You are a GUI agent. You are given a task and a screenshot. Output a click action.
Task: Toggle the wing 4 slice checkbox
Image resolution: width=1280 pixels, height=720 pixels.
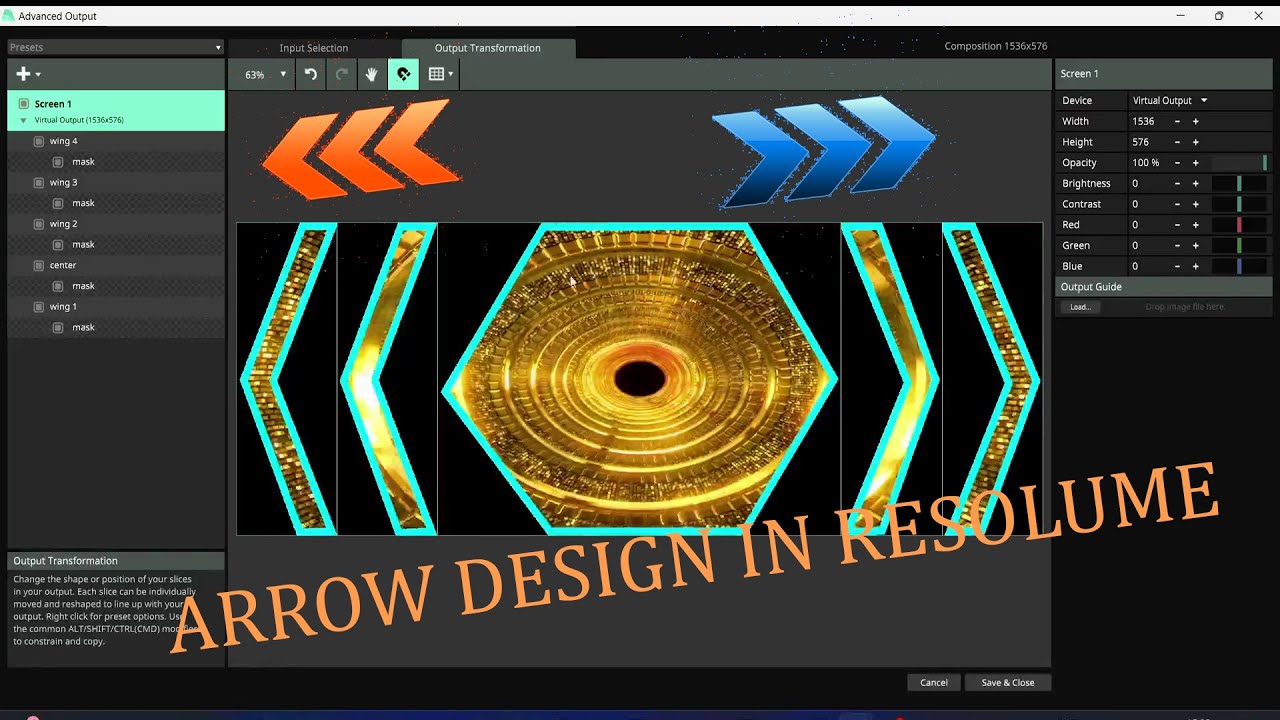click(39, 141)
